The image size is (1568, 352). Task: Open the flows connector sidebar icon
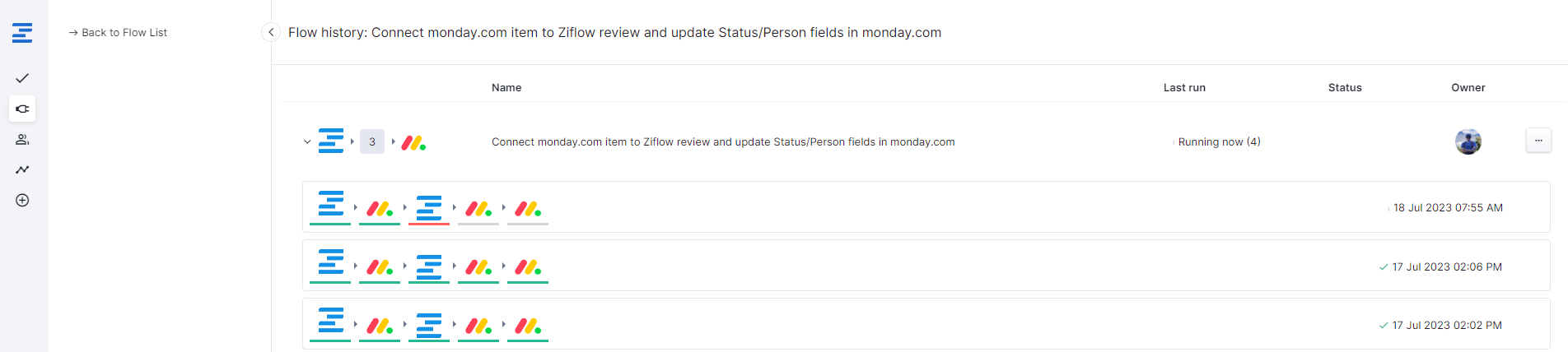point(22,109)
